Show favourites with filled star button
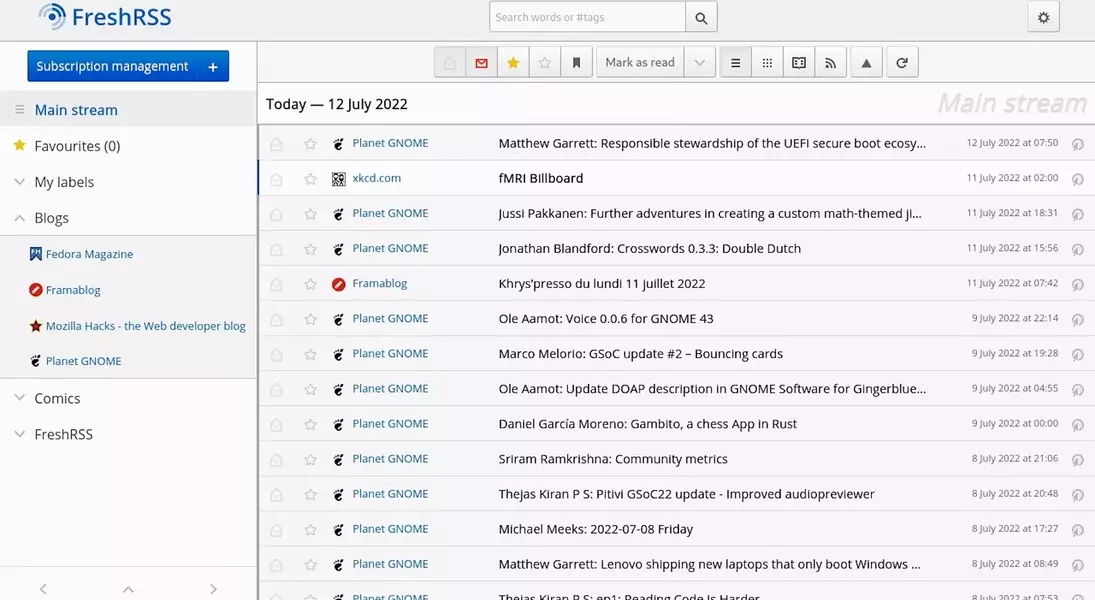 [x=513, y=63]
